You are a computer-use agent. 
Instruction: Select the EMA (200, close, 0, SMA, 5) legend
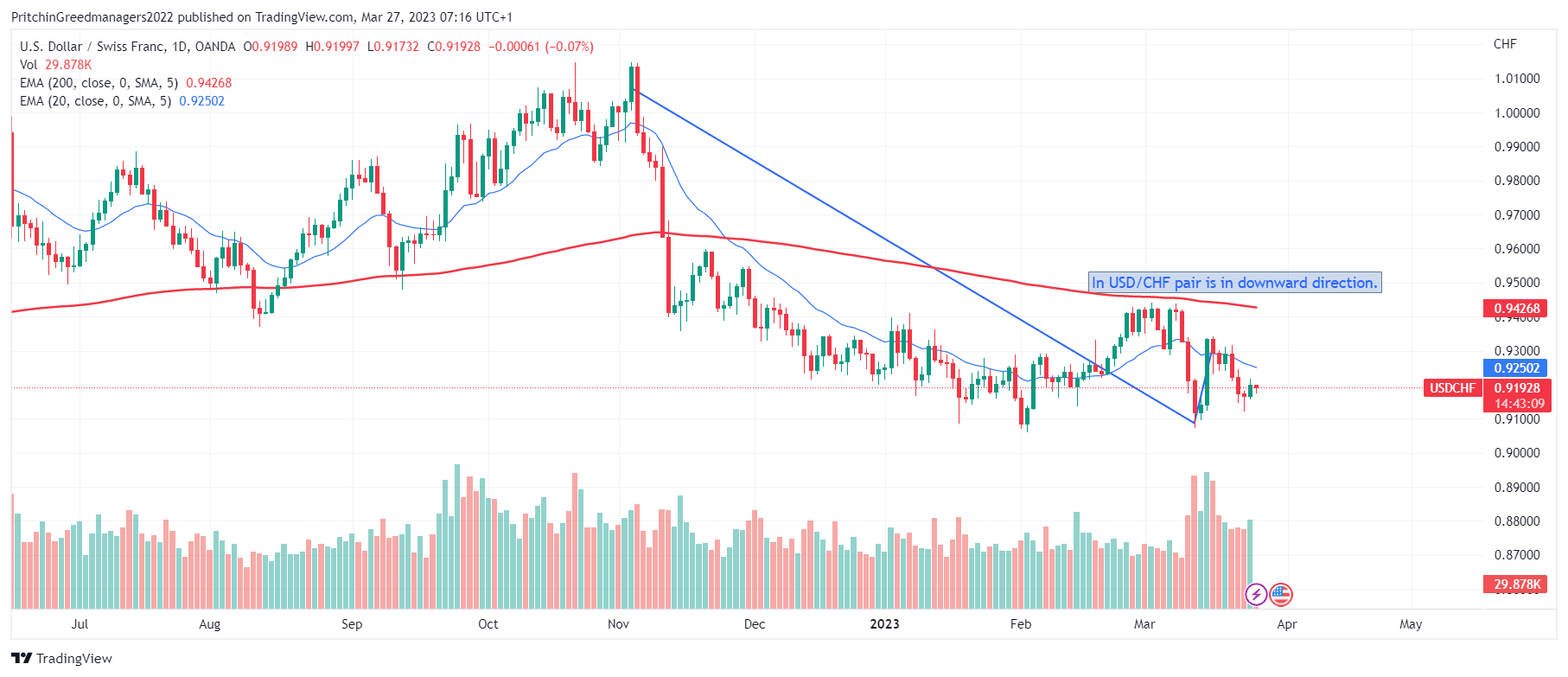(x=125, y=83)
